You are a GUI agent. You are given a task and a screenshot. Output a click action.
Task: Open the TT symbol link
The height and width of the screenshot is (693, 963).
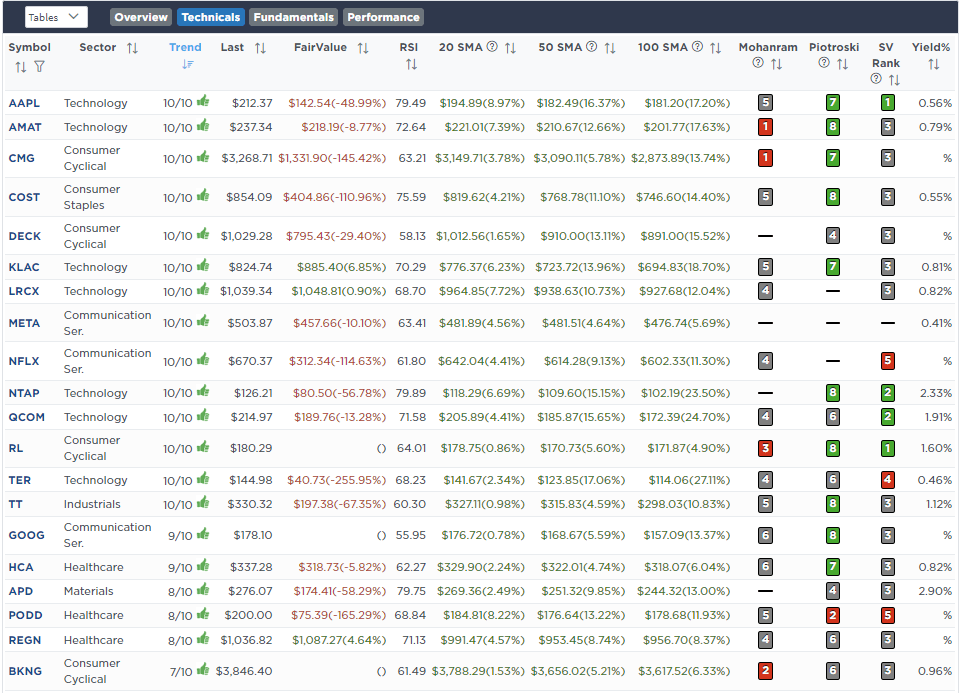tap(15, 504)
